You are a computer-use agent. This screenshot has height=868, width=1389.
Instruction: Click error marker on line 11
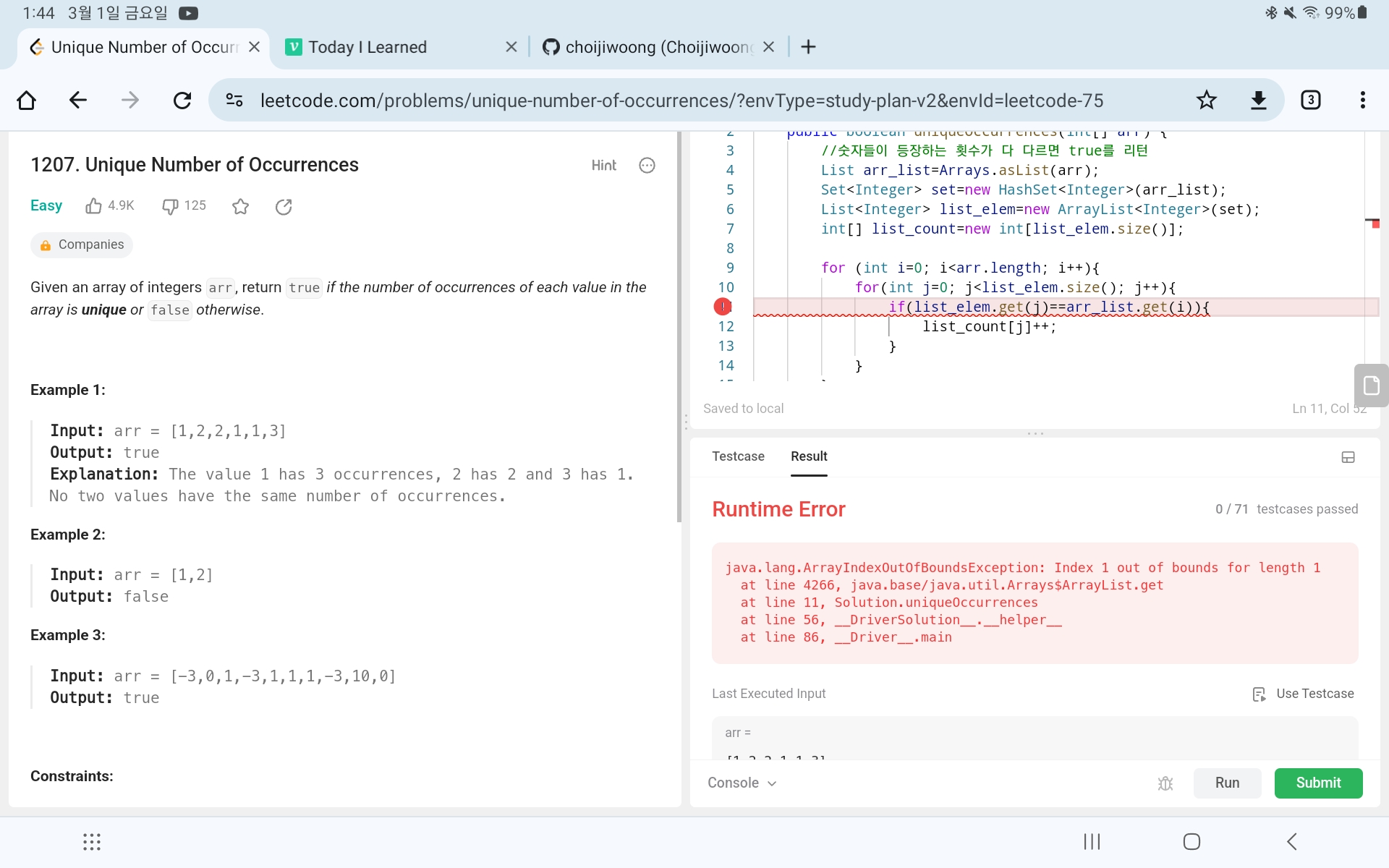click(x=723, y=307)
